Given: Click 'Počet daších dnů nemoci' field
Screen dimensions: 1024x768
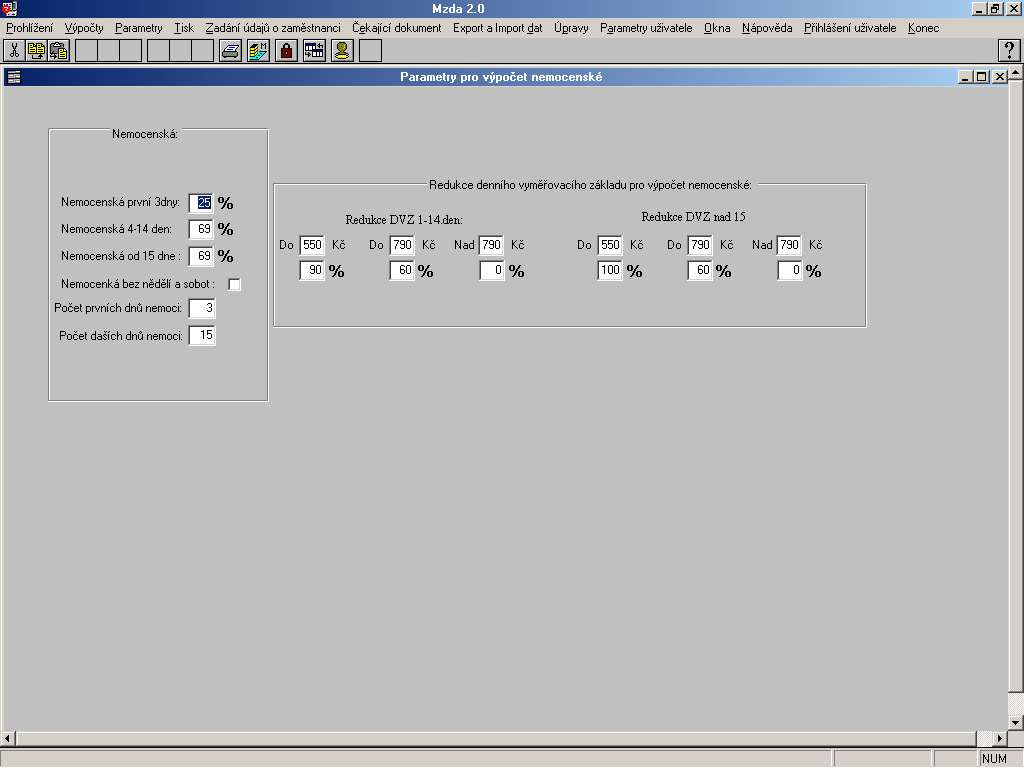Looking at the screenshot, I should click(x=202, y=335).
